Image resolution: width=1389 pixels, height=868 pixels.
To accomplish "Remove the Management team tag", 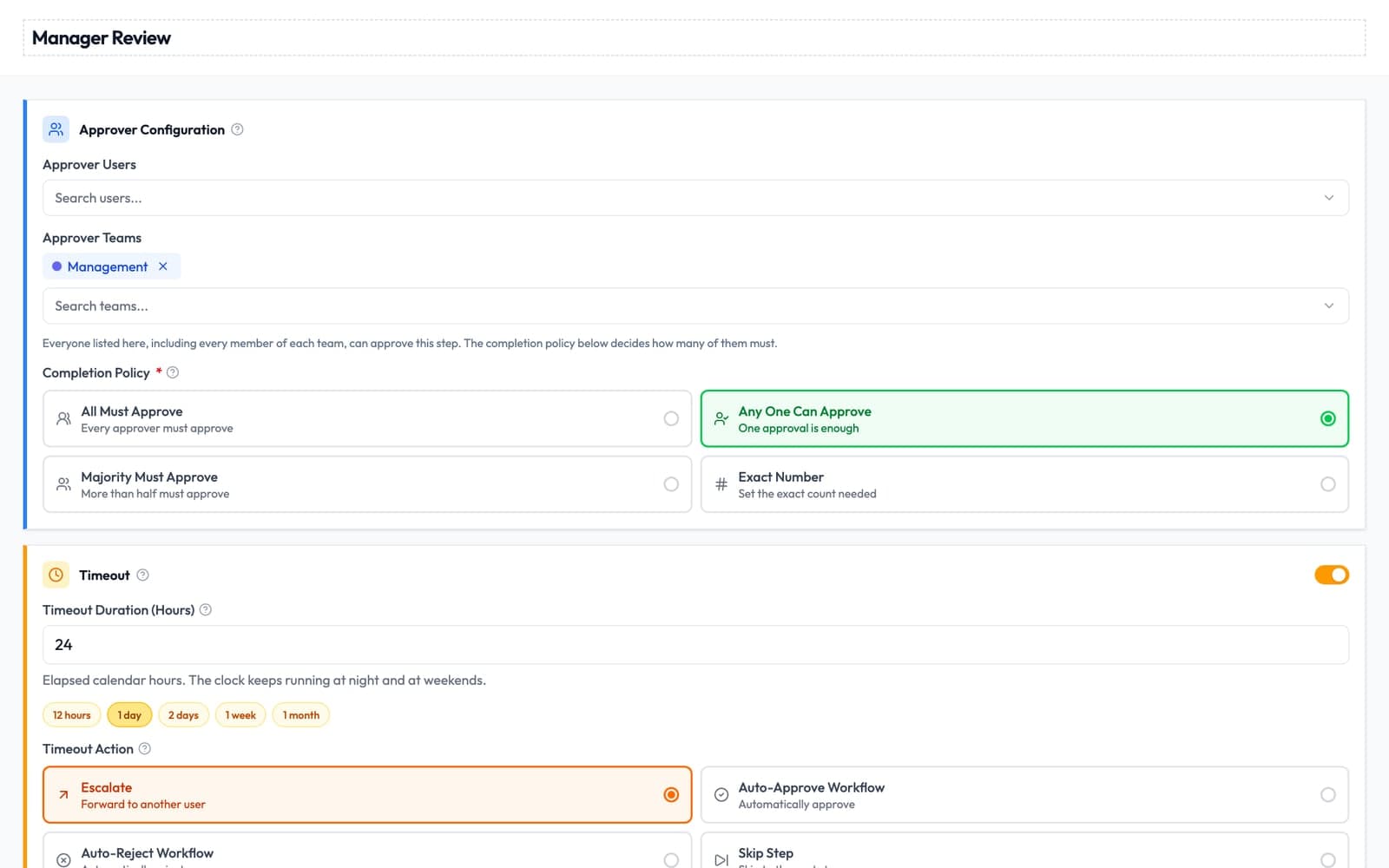I will click(x=163, y=266).
